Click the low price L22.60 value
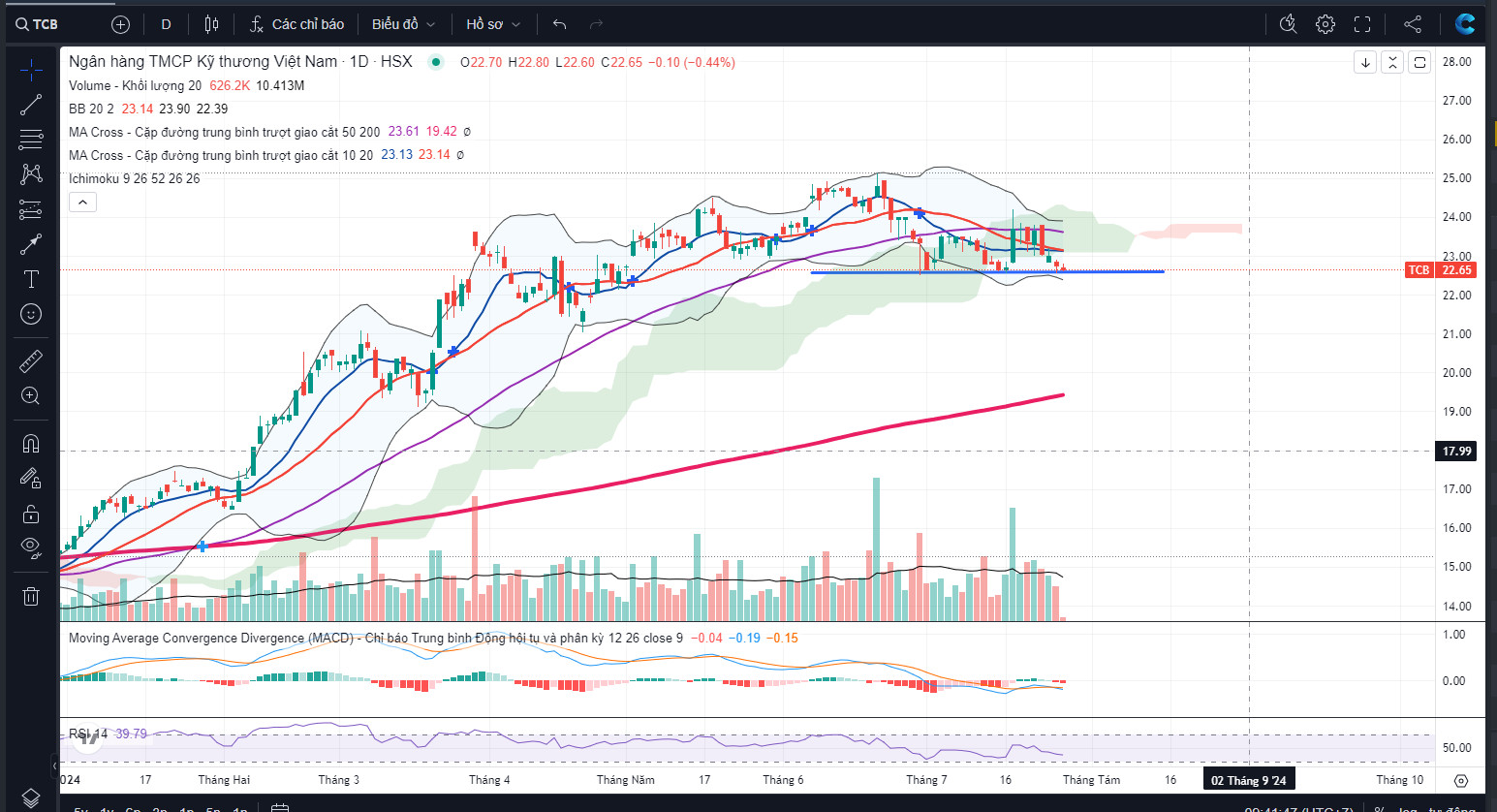 (x=575, y=62)
